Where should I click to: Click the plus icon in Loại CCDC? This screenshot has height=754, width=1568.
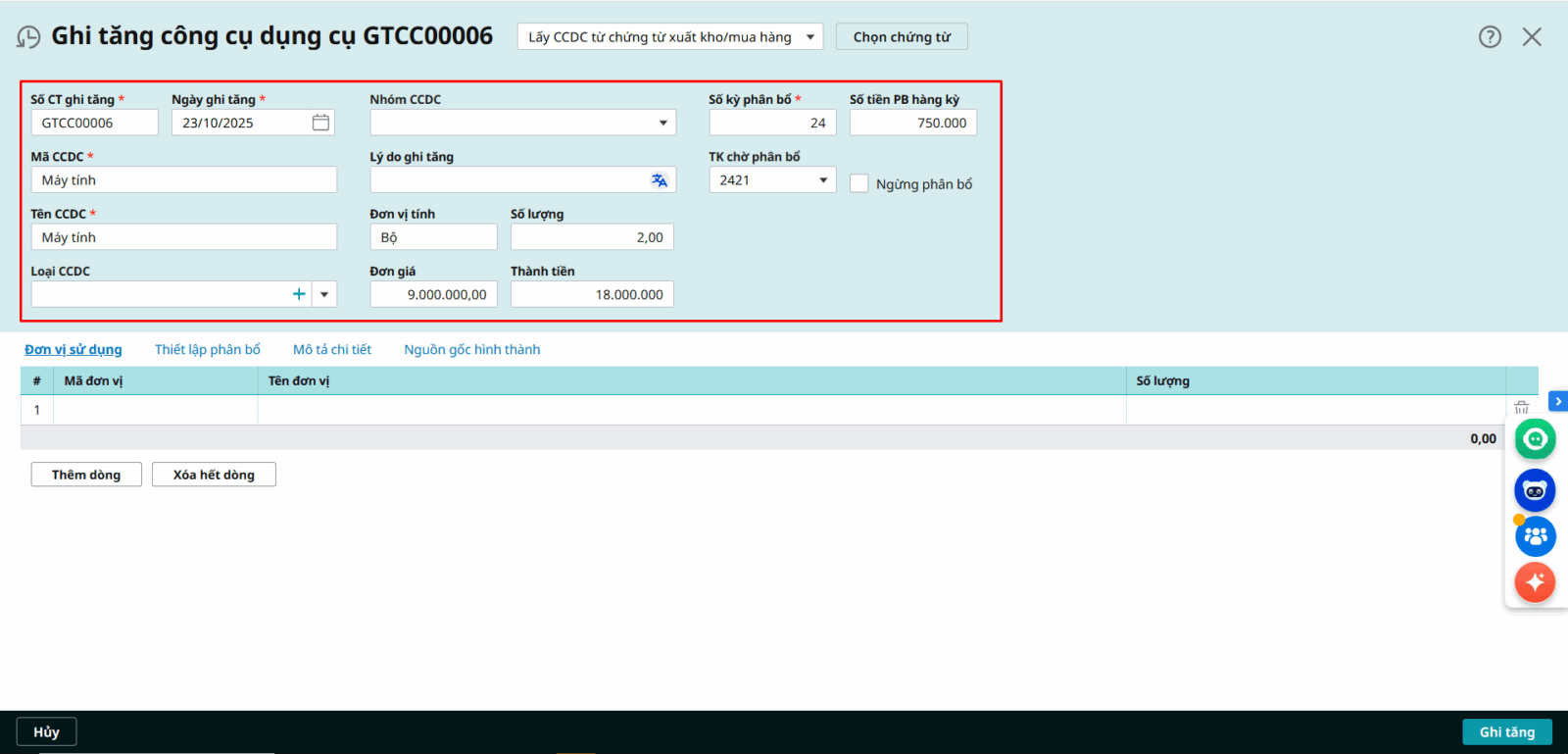click(x=299, y=294)
